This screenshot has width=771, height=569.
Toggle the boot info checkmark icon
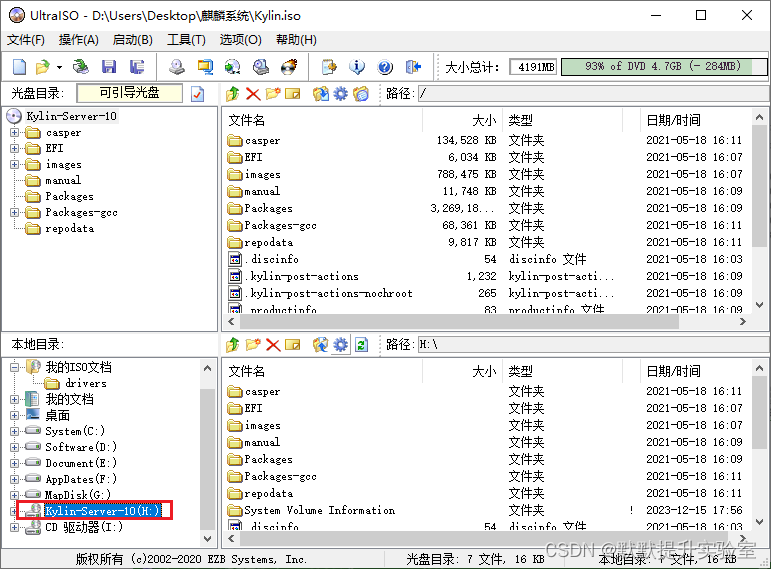click(198, 93)
